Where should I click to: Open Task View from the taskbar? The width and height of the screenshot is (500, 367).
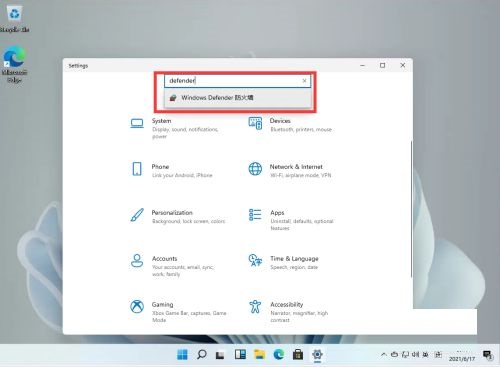click(x=220, y=355)
